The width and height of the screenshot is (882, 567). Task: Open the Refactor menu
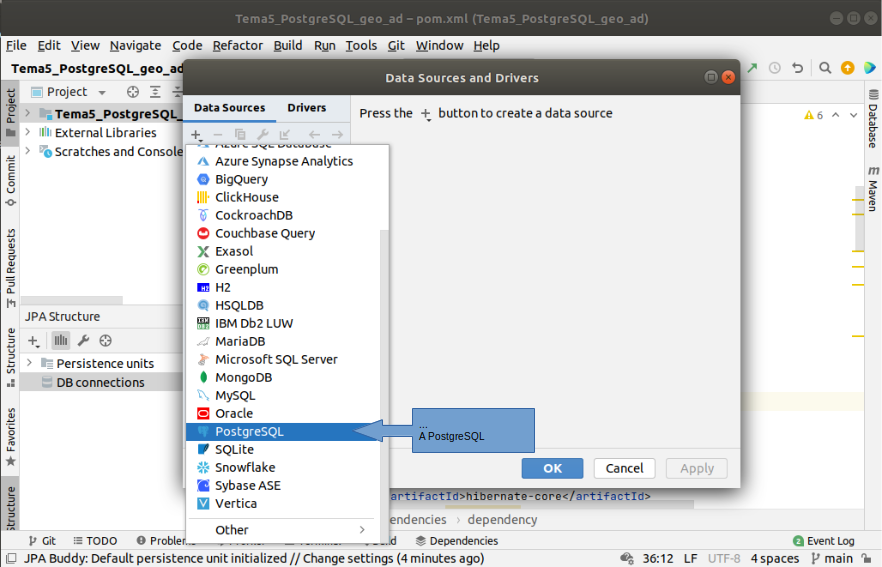237,46
